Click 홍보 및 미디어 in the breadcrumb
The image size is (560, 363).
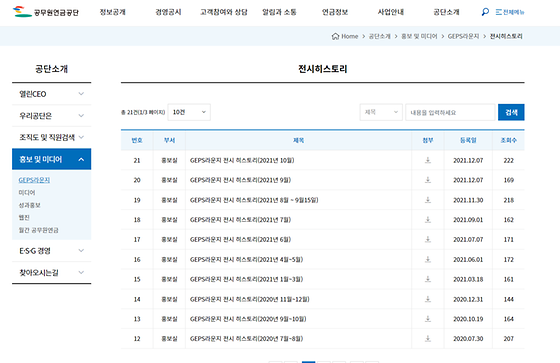click(x=419, y=36)
